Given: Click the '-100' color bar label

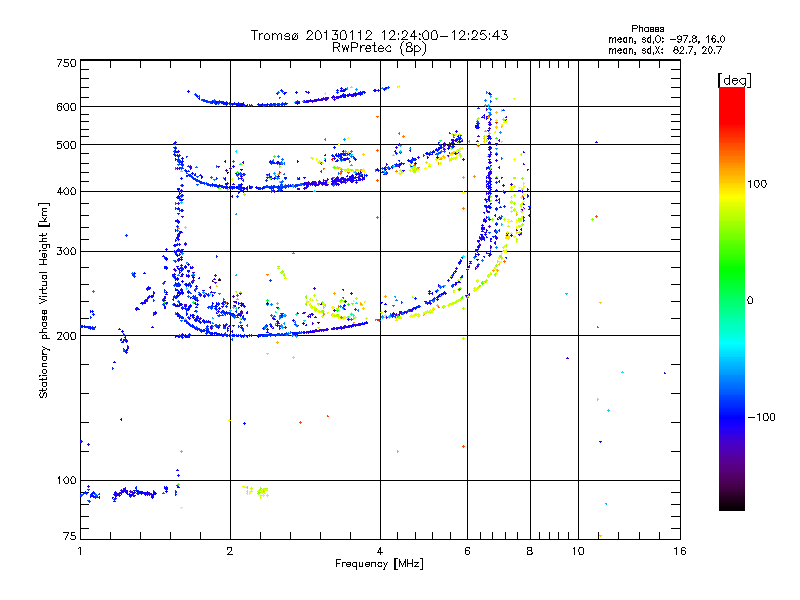Looking at the screenshot, I should pos(761,417).
